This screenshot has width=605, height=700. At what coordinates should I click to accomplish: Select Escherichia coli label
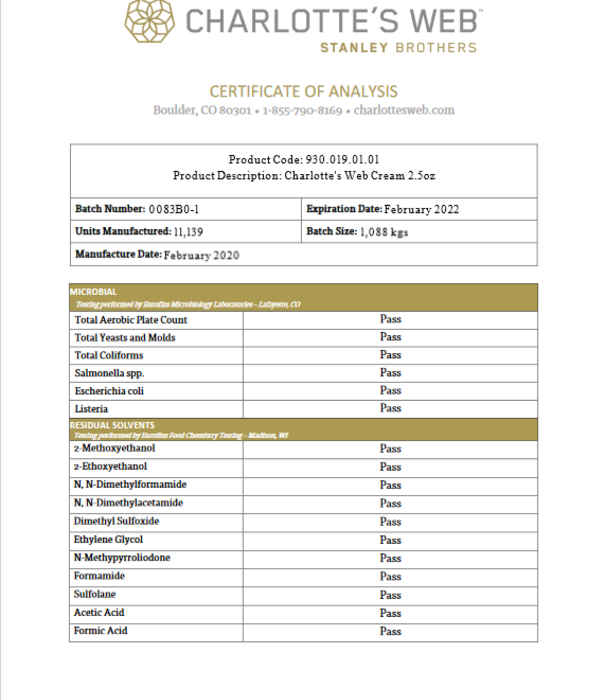[x=109, y=392]
